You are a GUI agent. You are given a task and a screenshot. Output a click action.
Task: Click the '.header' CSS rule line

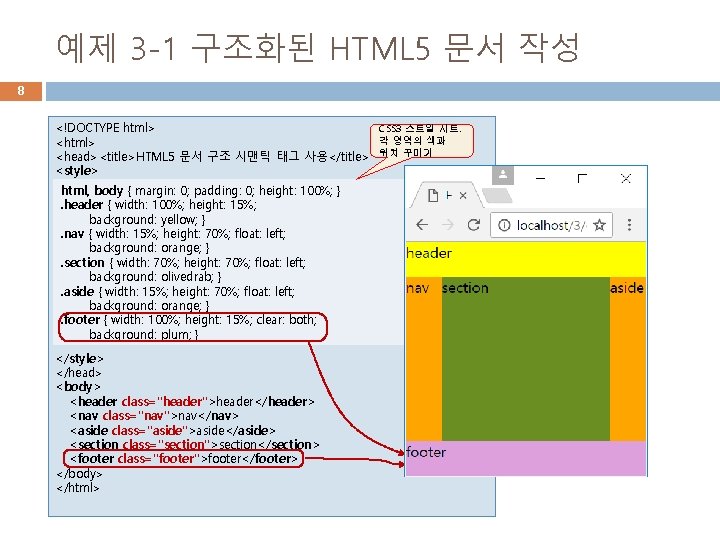tap(158, 205)
